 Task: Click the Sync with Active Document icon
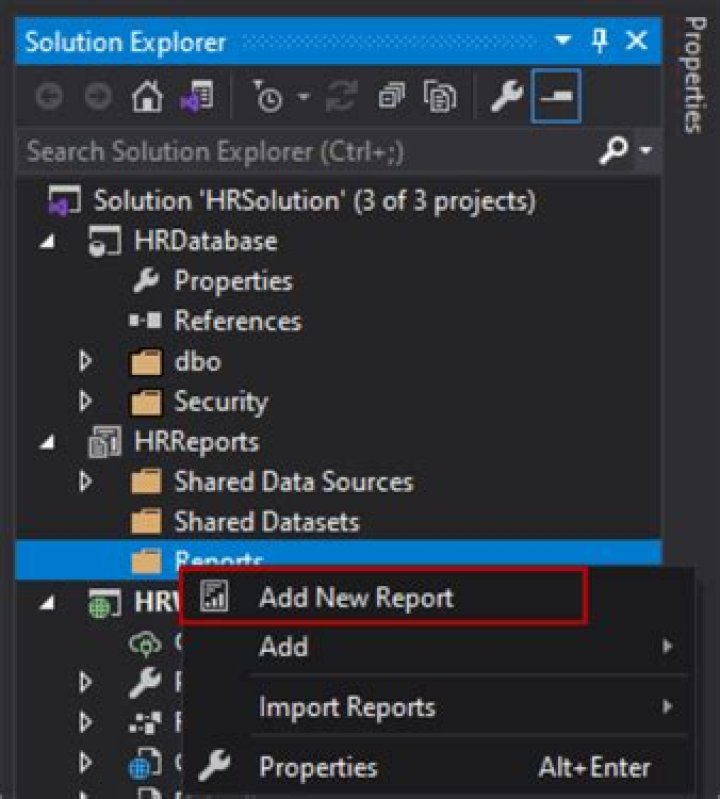click(342, 99)
